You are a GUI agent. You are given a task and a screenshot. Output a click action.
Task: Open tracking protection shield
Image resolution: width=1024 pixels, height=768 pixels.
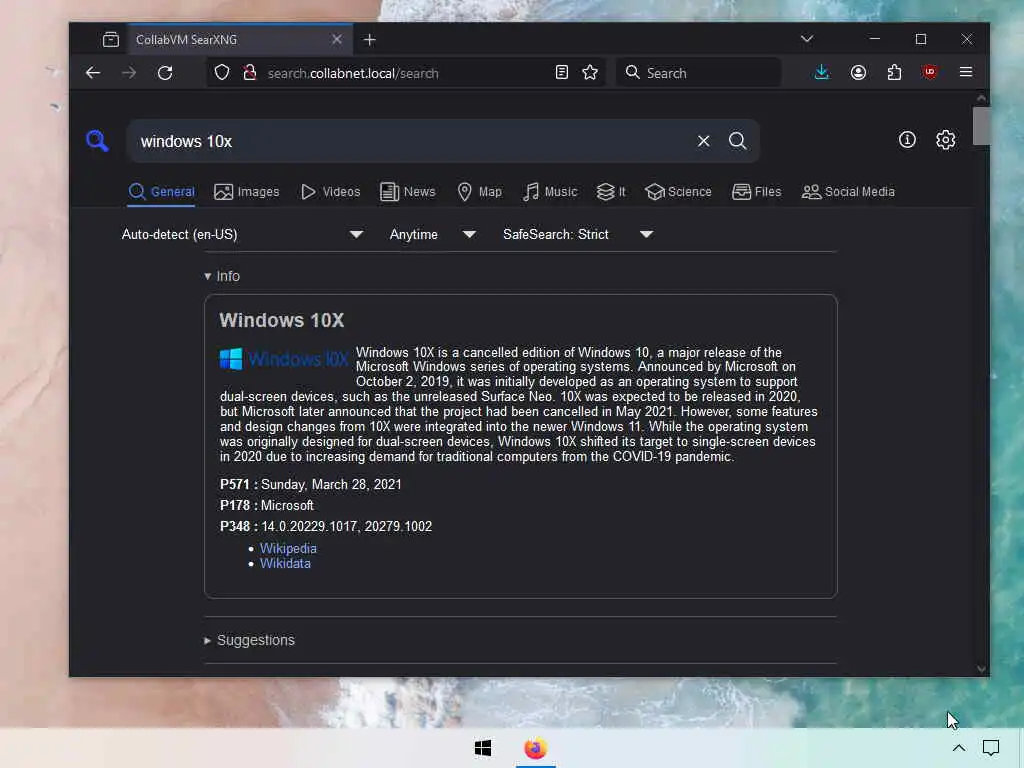point(222,72)
